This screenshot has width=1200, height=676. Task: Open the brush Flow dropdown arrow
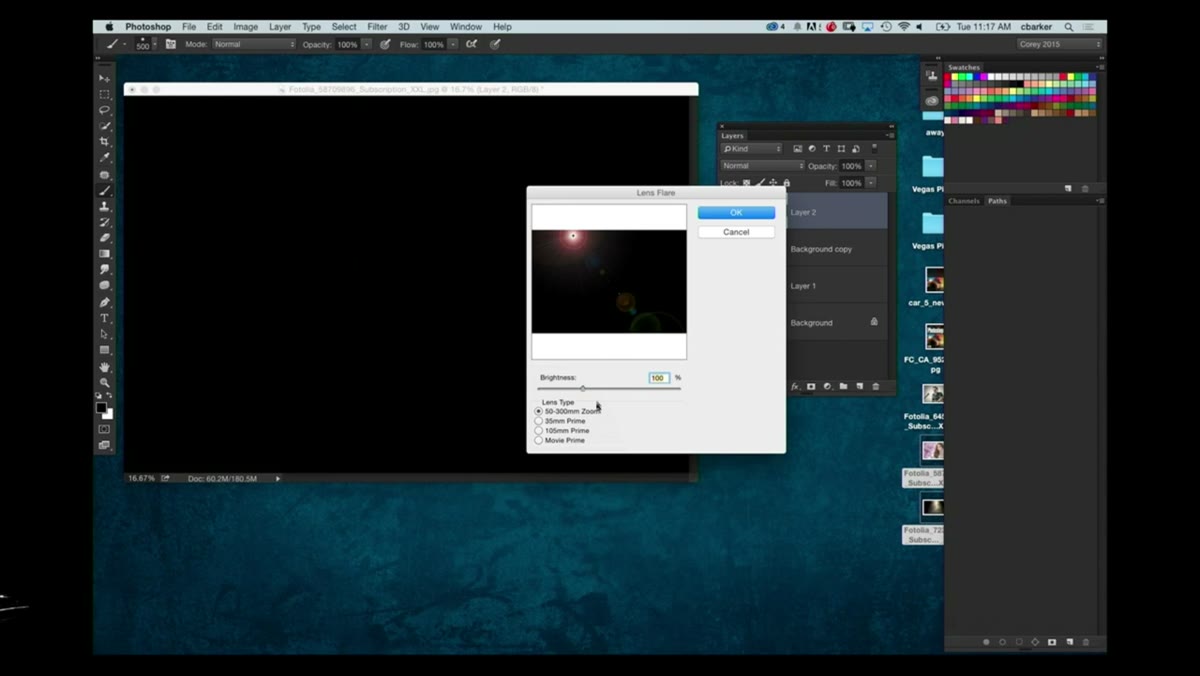point(452,44)
